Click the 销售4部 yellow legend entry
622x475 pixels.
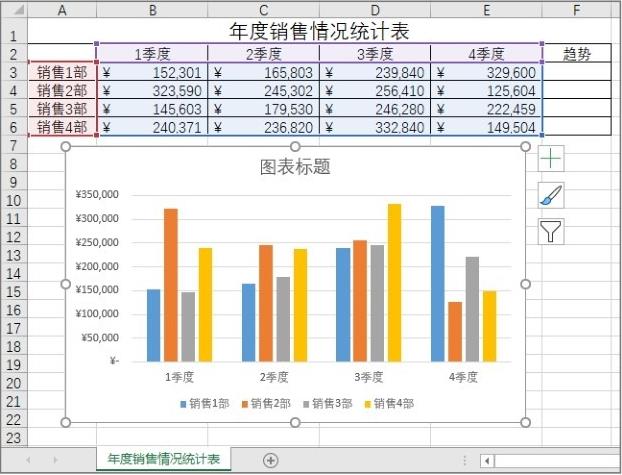pos(389,404)
